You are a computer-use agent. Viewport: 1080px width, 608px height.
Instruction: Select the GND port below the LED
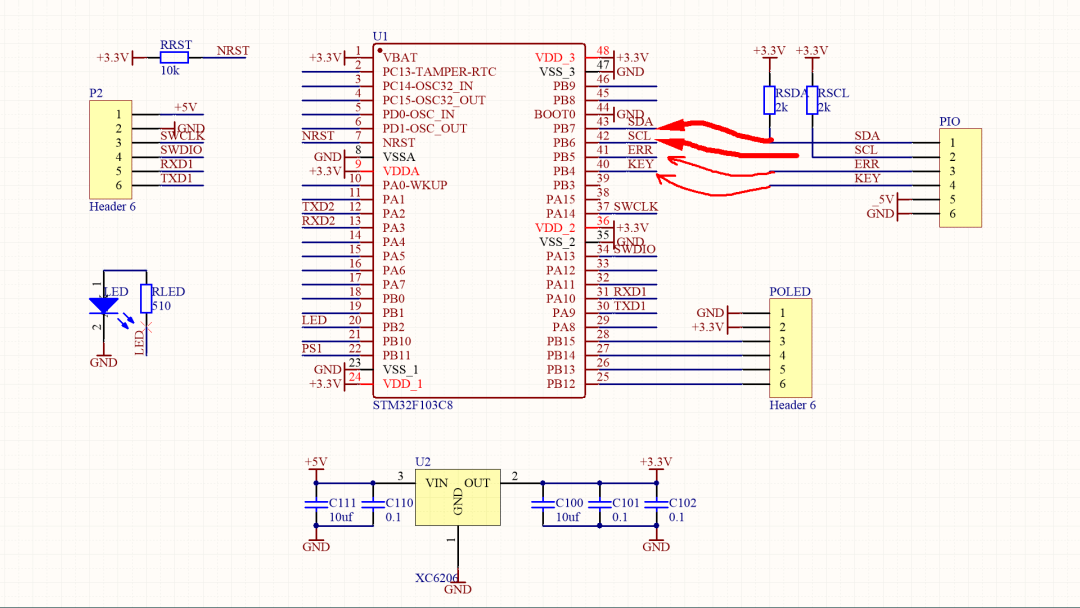[103, 359]
